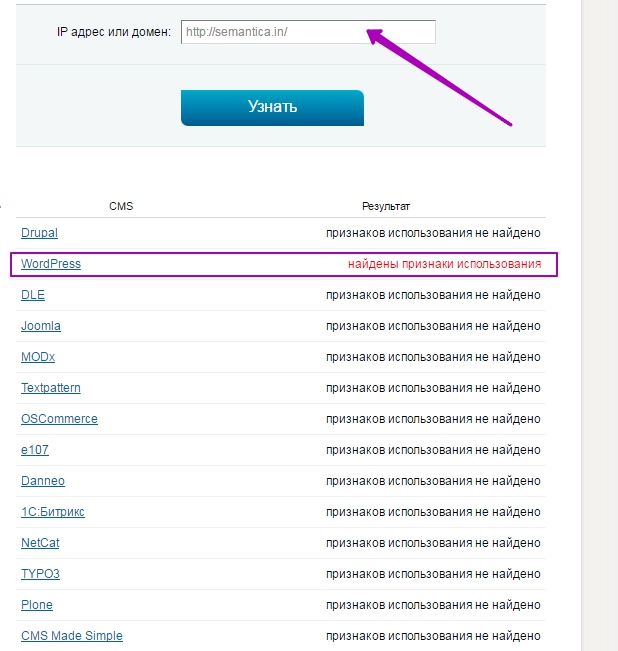Click the Результат column header

(x=386, y=206)
